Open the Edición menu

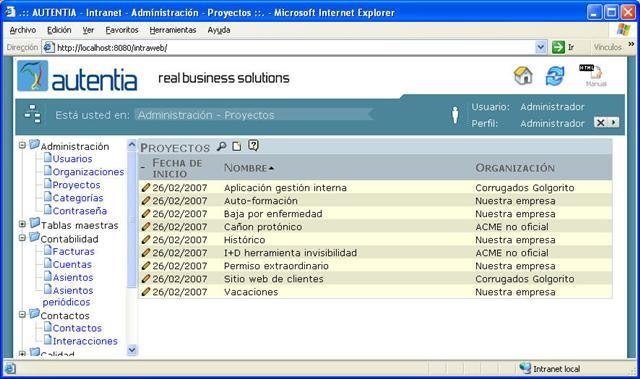pyautogui.click(x=59, y=30)
